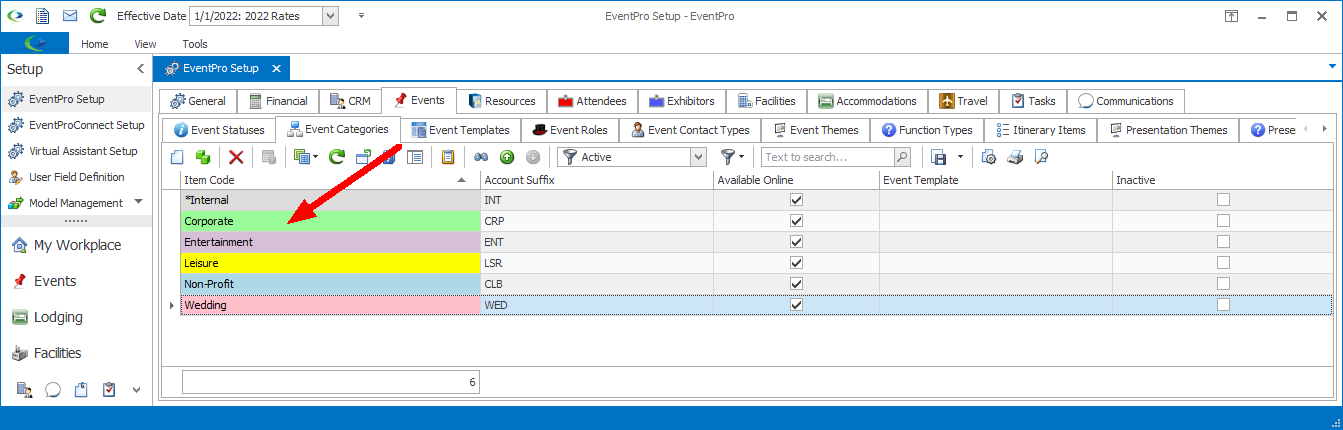Click the magnifier button in the search box
Viewport: 1343px width, 430px height.
click(x=902, y=157)
